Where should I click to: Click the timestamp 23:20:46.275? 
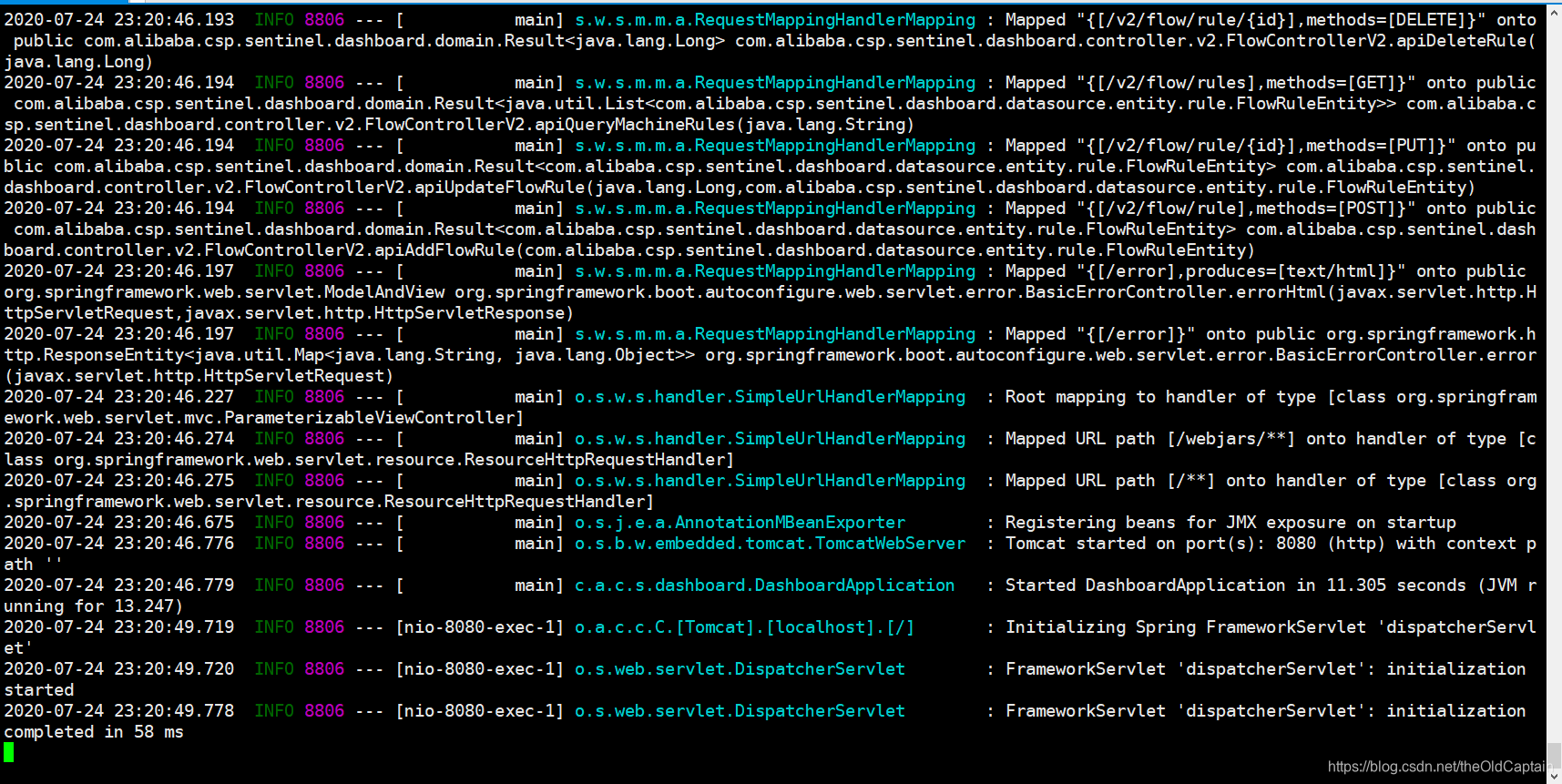tap(174, 481)
